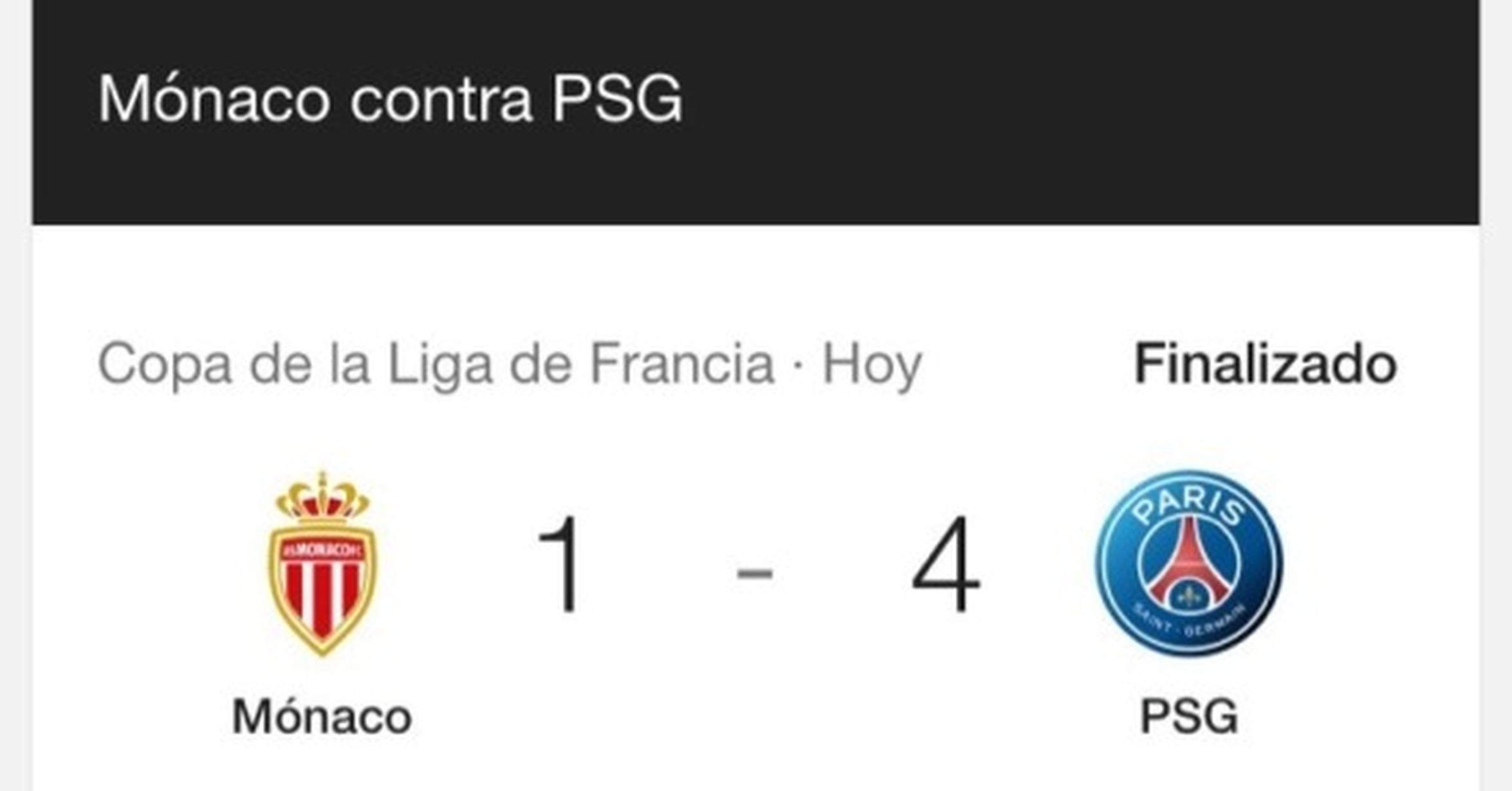Open the Copa de la Liga de Francia link
The height and width of the screenshot is (791, 1512).
click(x=436, y=365)
